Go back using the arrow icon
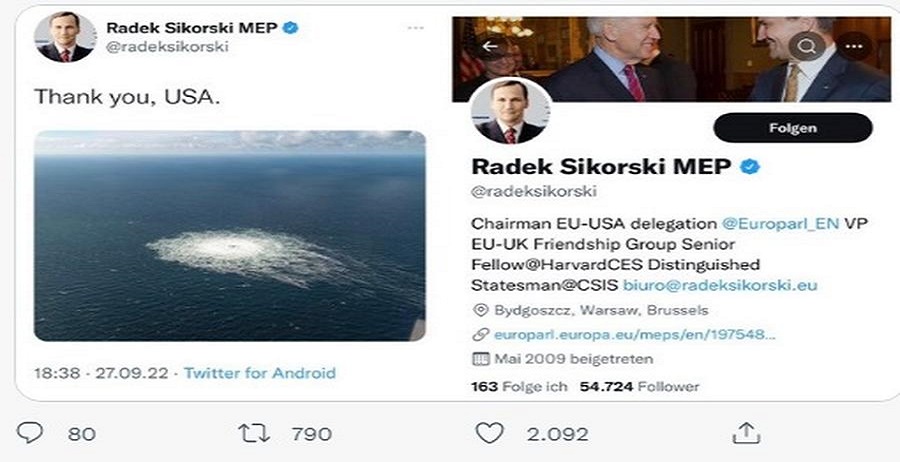The height and width of the screenshot is (462, 900). pos(490,45)
